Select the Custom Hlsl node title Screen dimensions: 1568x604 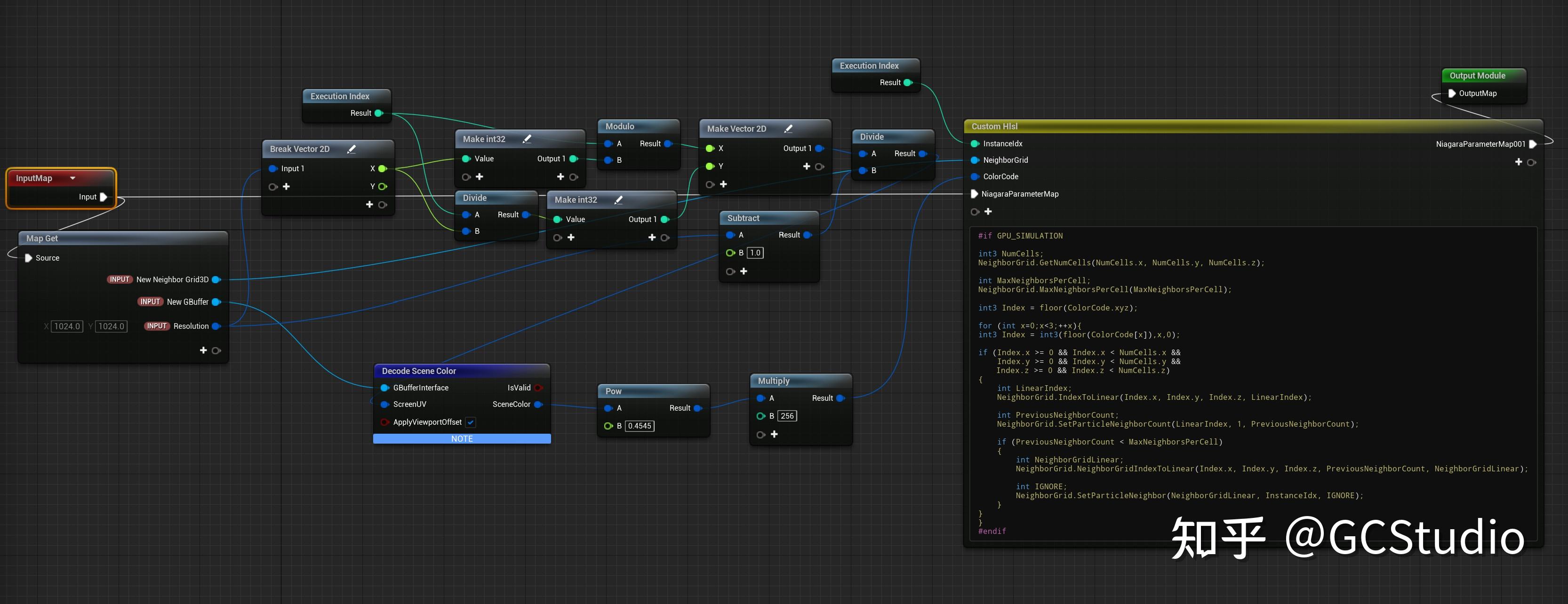tap(994, 127)
